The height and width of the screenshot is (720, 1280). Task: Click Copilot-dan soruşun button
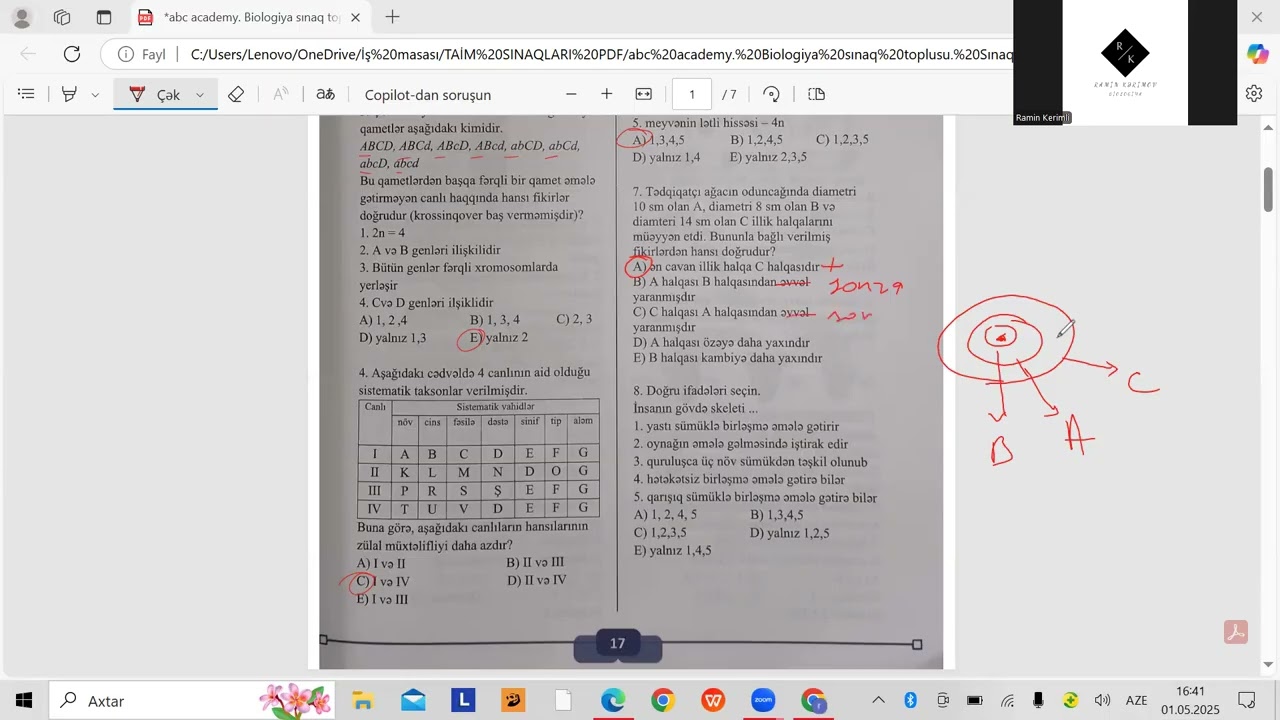click(428, 94)
